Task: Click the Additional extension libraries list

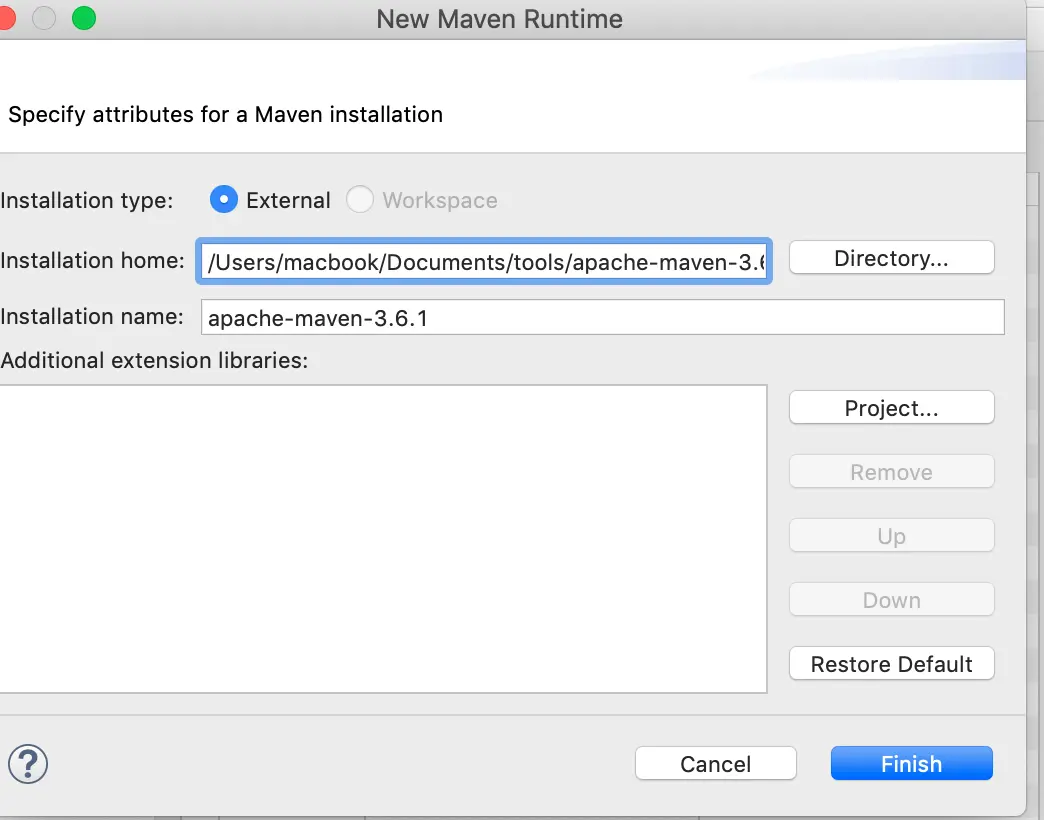Action: [383, 538]
